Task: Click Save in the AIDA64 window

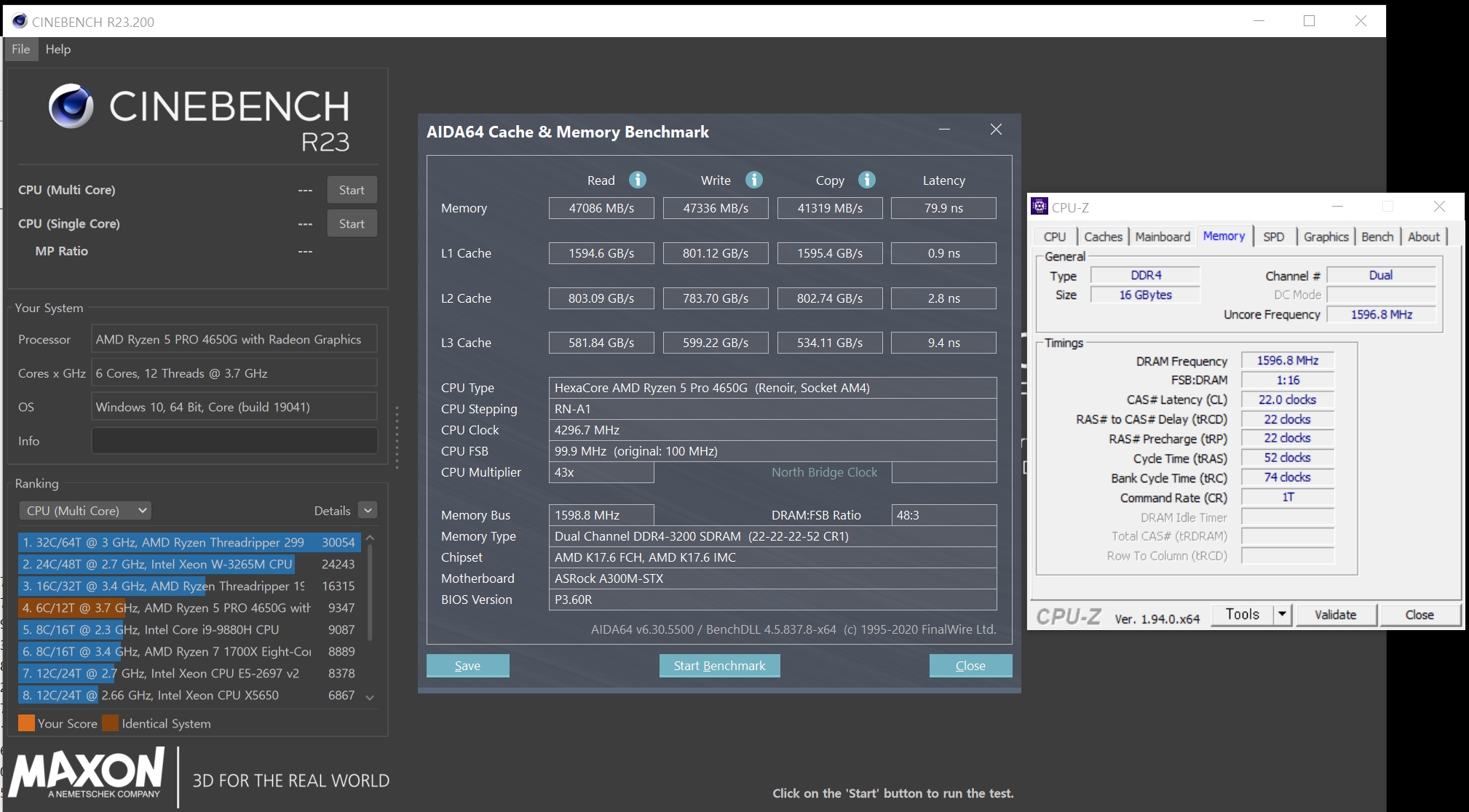Action: [x=467, y=666]
